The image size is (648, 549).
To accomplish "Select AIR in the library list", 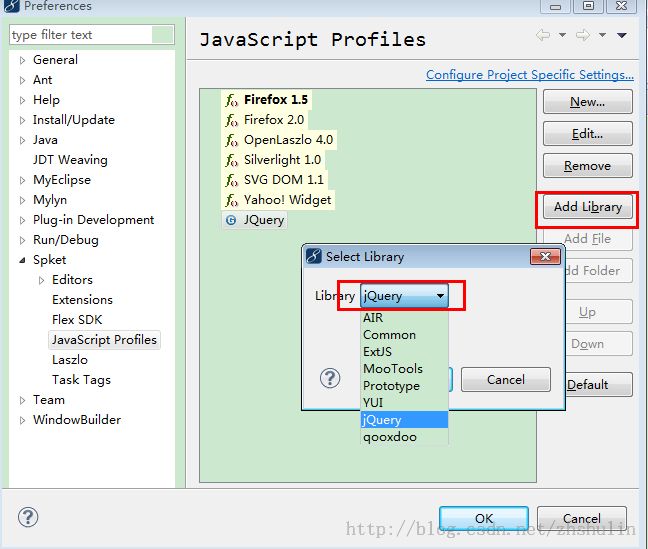I will (404, 318).
